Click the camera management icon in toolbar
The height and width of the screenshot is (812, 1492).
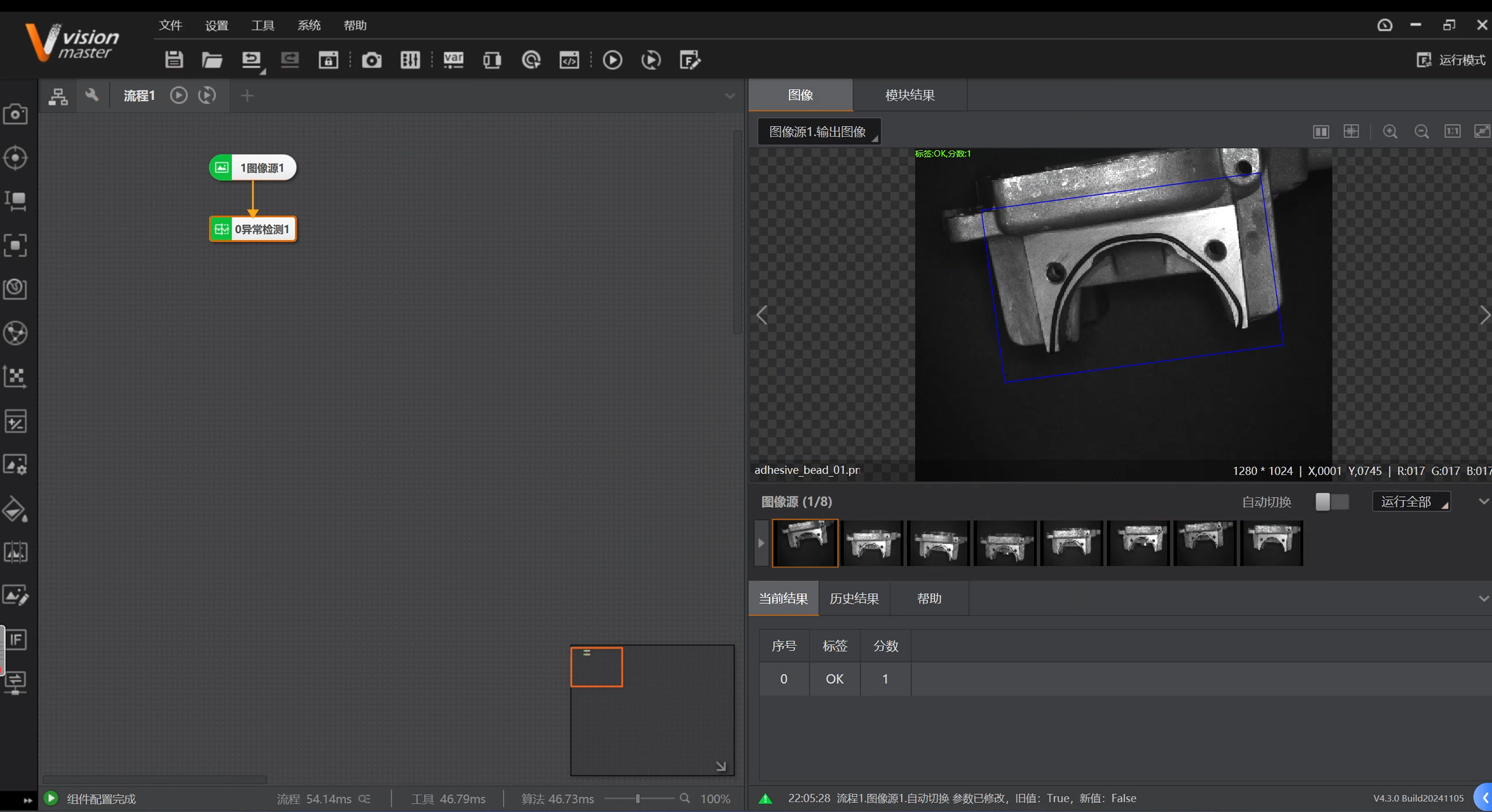point(371,59)
